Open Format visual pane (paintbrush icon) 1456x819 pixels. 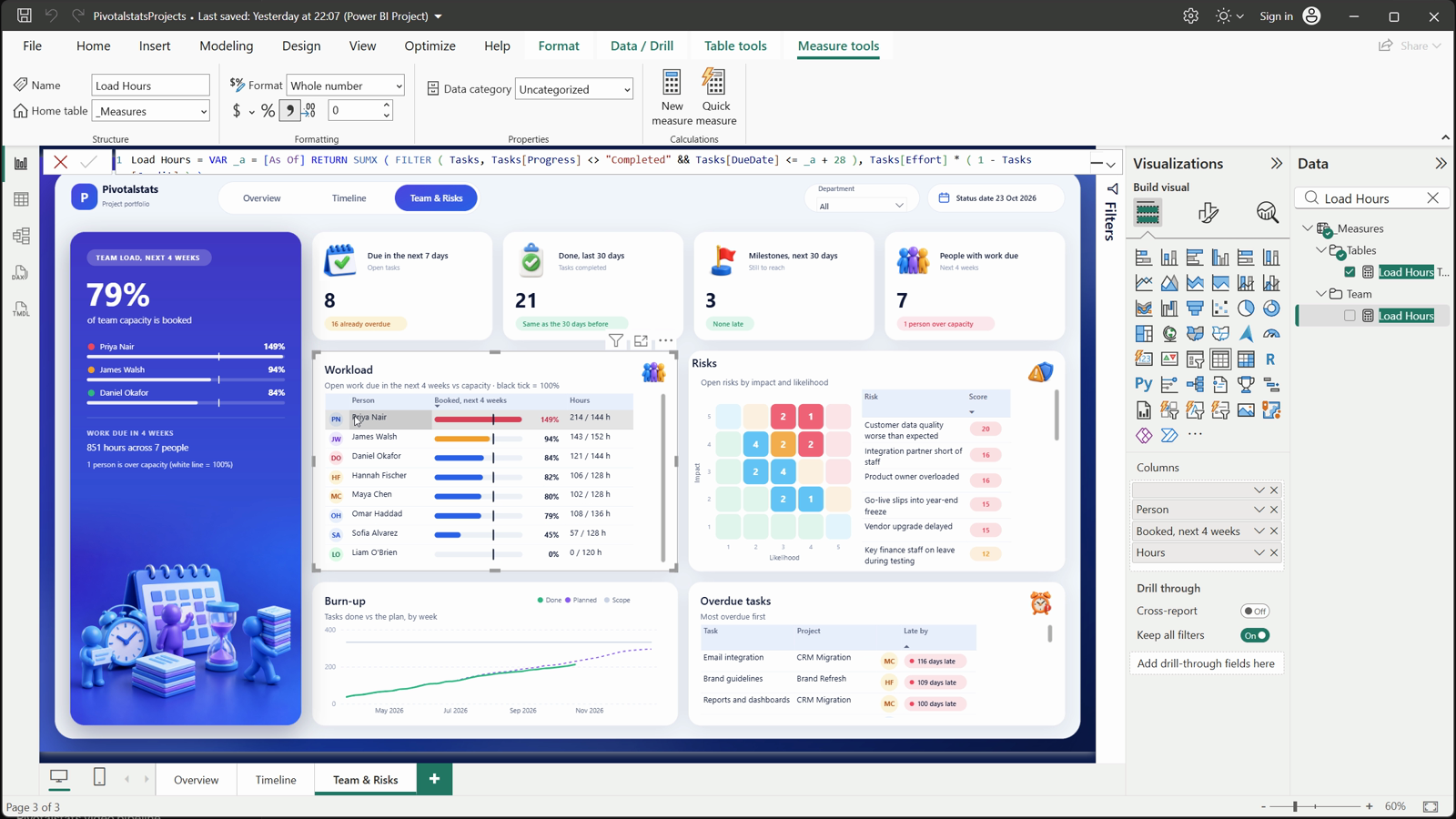[x=1208, y=212]
